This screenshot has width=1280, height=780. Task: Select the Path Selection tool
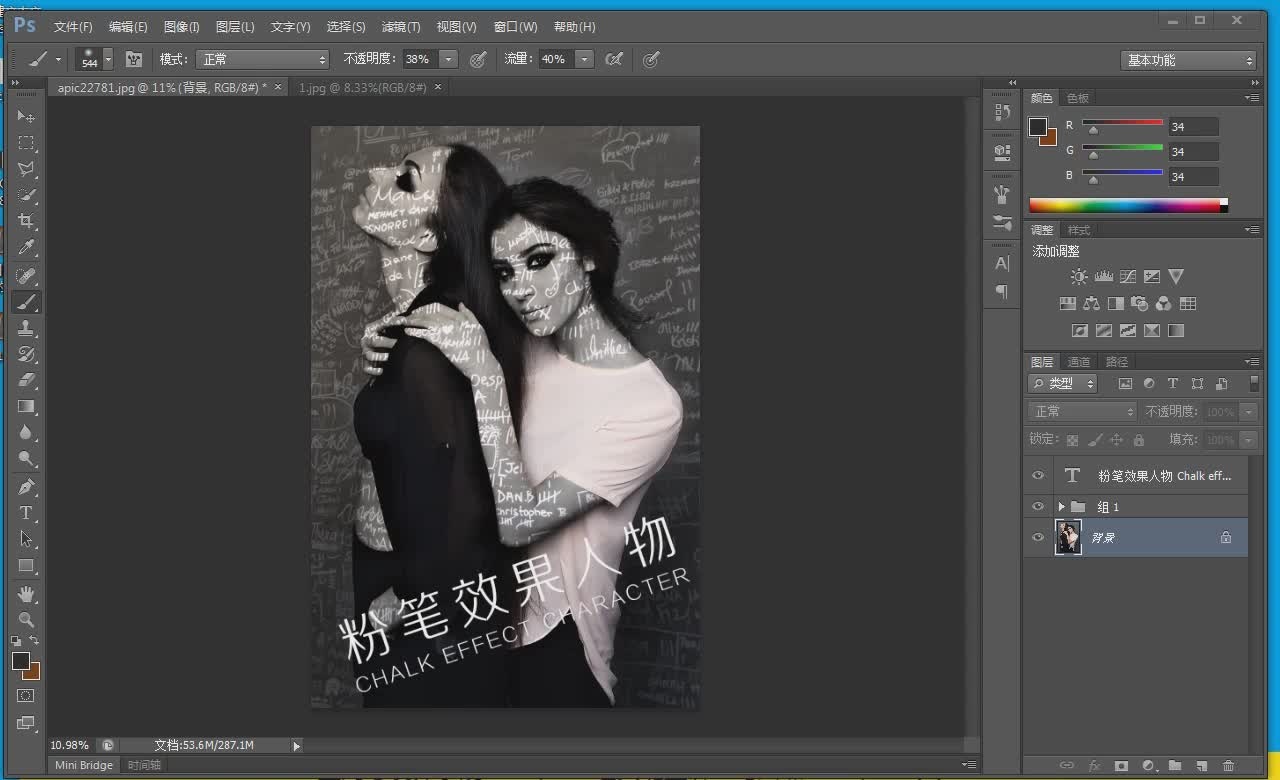26,539
